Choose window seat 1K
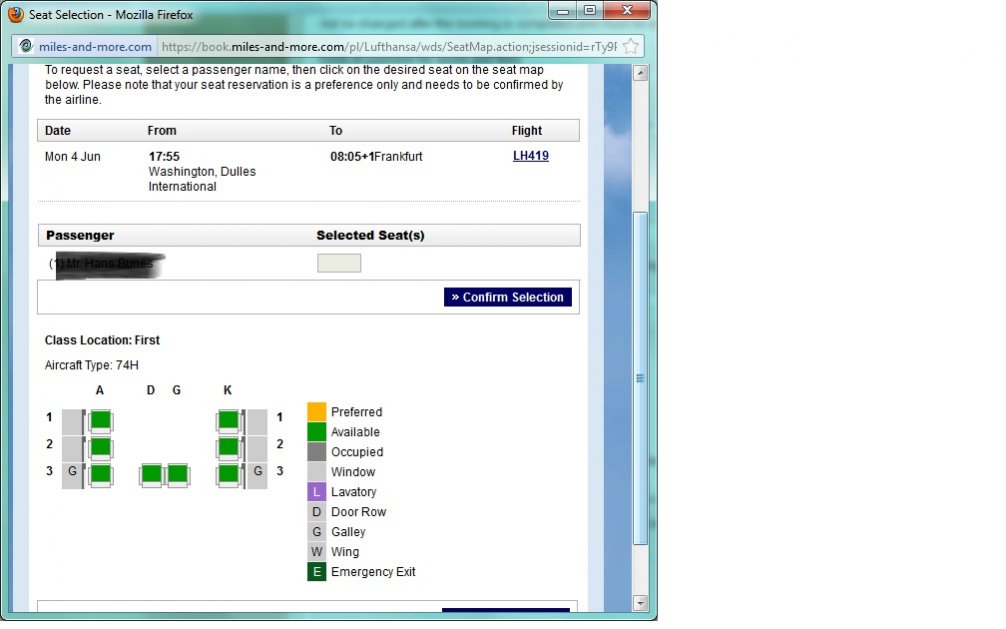Viewport: 1006px width, 629px height. [228, 420]
